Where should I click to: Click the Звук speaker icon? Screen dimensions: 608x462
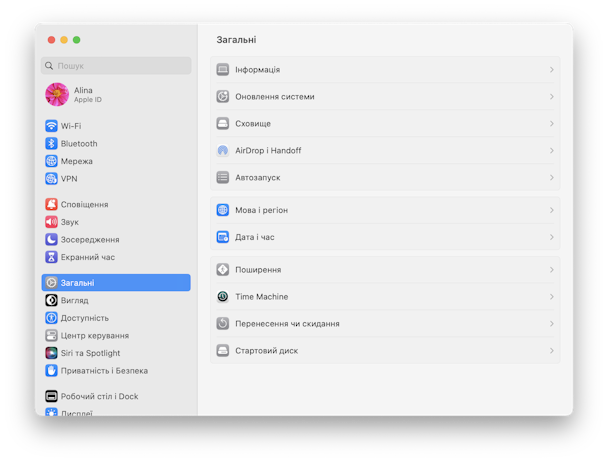click(51, 222)
